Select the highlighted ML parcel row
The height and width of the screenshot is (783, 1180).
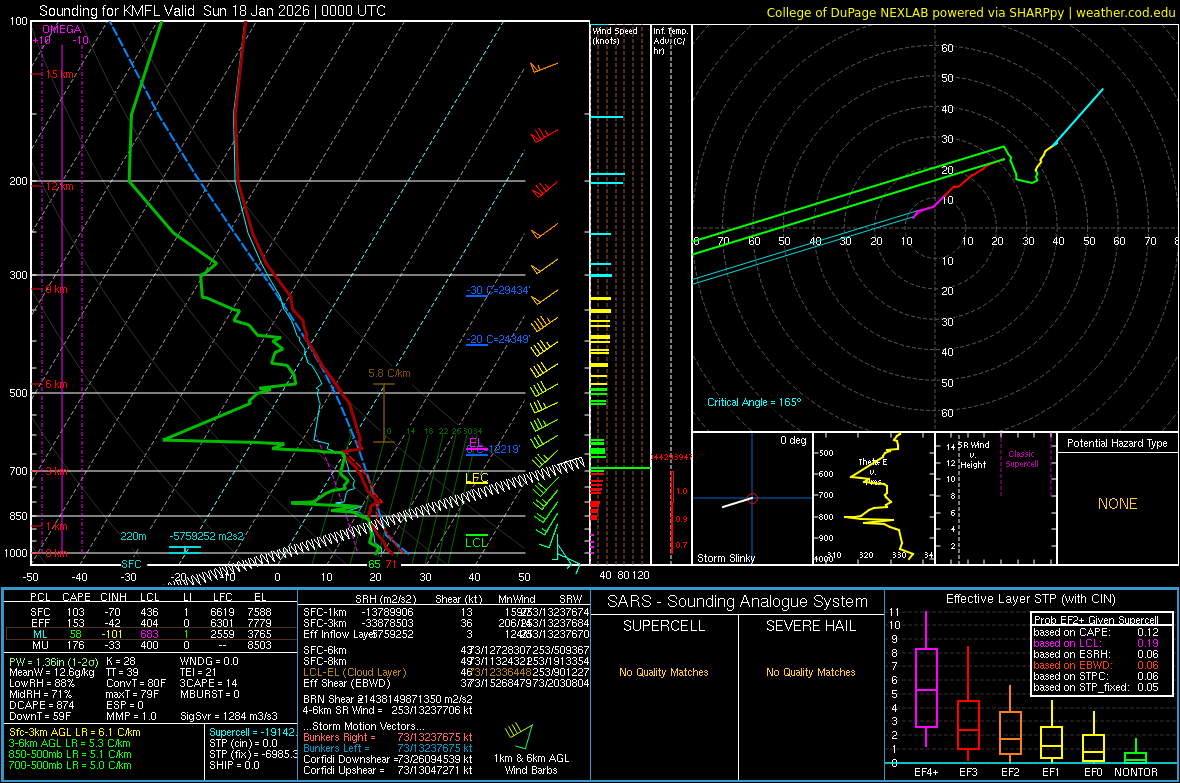151,634
